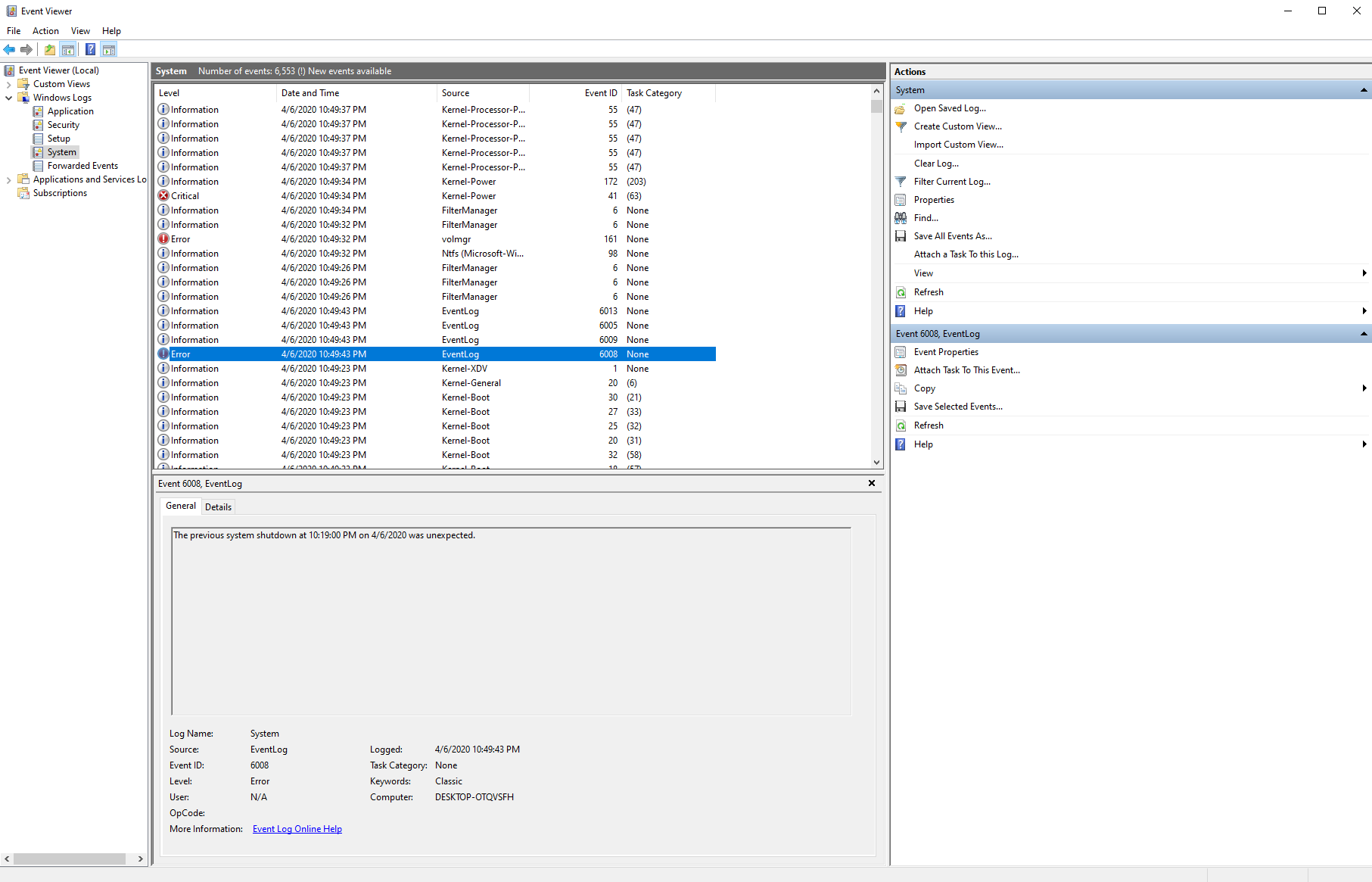Screen dimensions: 1372x882
Task: Open Help submenu arrow under Event 6008 actions
Action: coord(1364,444)
